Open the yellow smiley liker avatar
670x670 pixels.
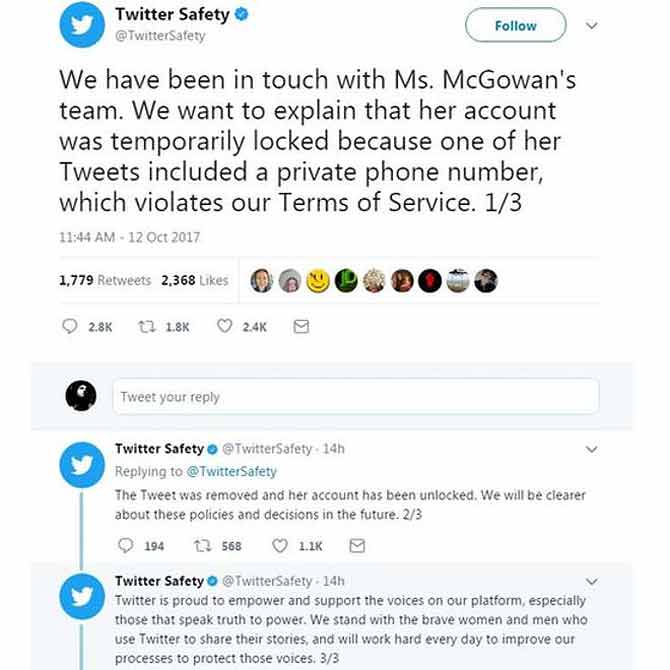(x=318, y=281)
